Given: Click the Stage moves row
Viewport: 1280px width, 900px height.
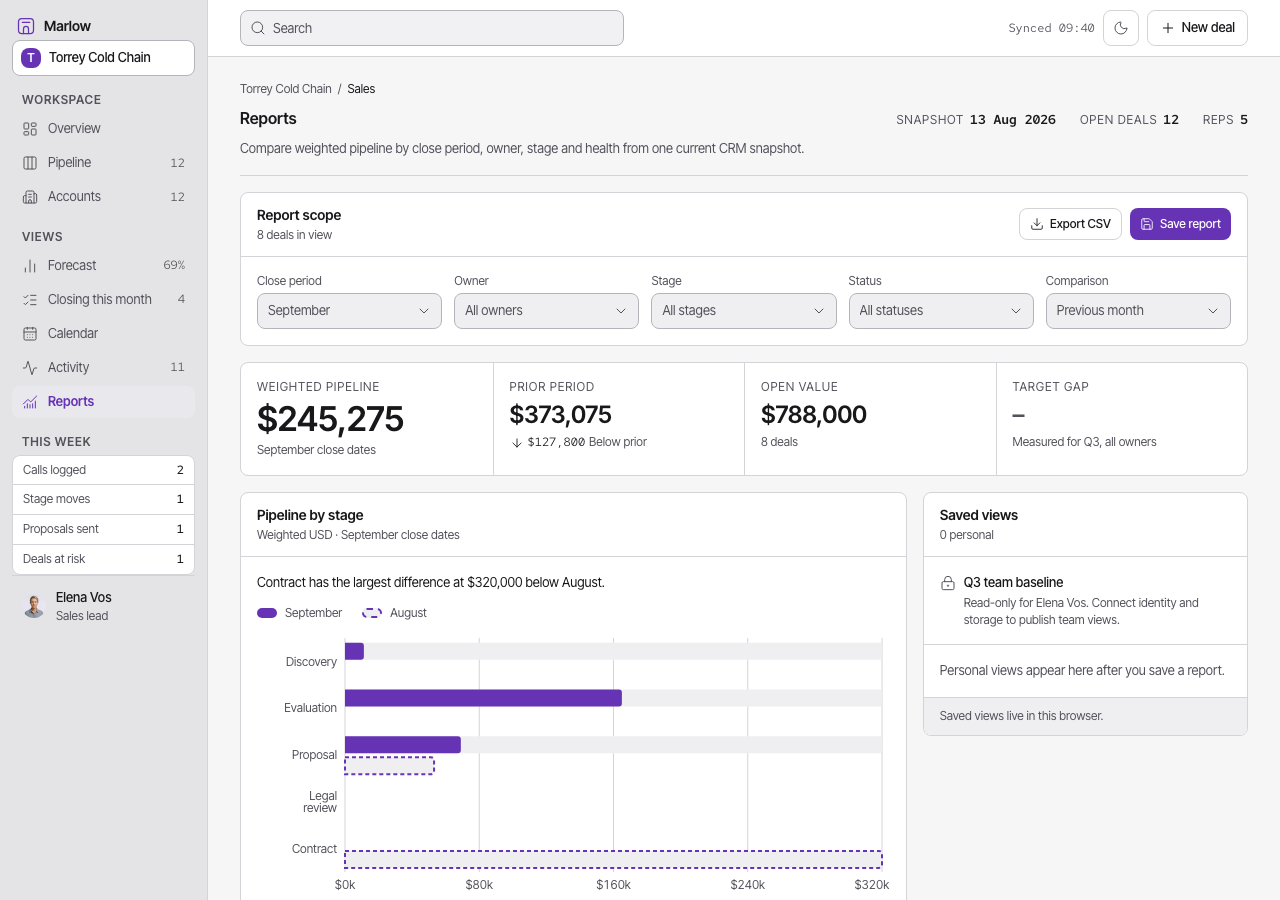Looking at the screenshot, I should pos(103,499).
